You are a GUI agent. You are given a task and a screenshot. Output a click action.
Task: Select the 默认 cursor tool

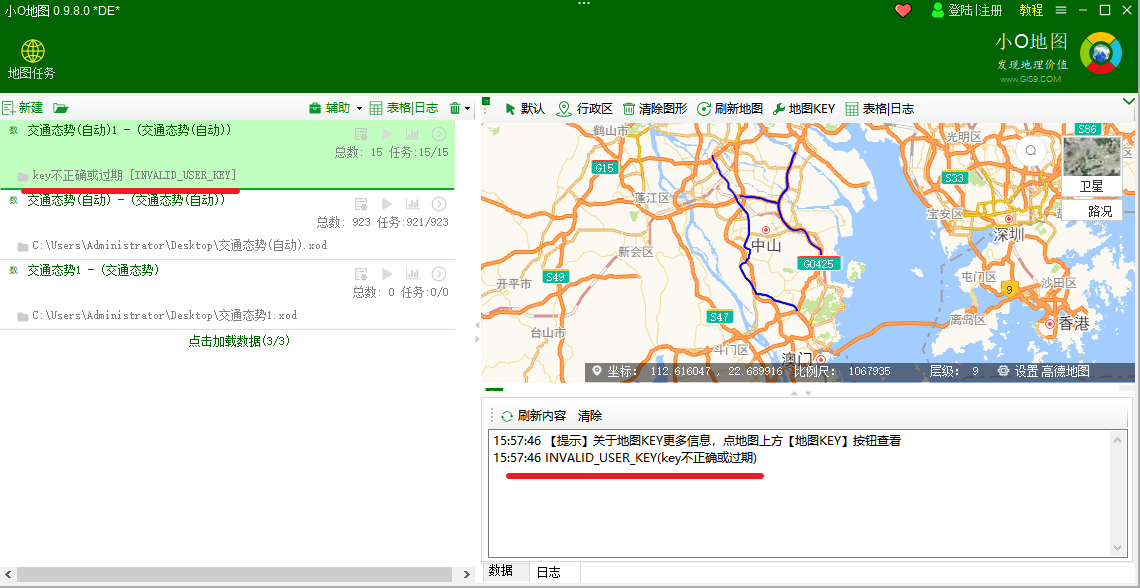tap(524, 108)
